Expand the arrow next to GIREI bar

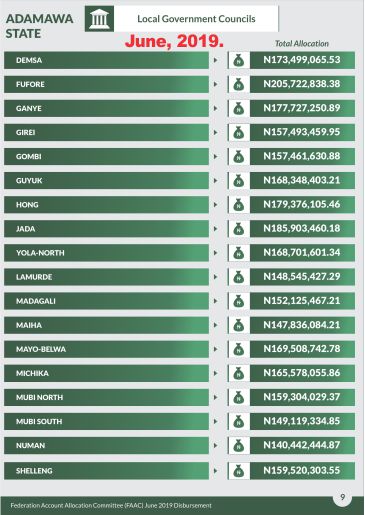[216, 132]
